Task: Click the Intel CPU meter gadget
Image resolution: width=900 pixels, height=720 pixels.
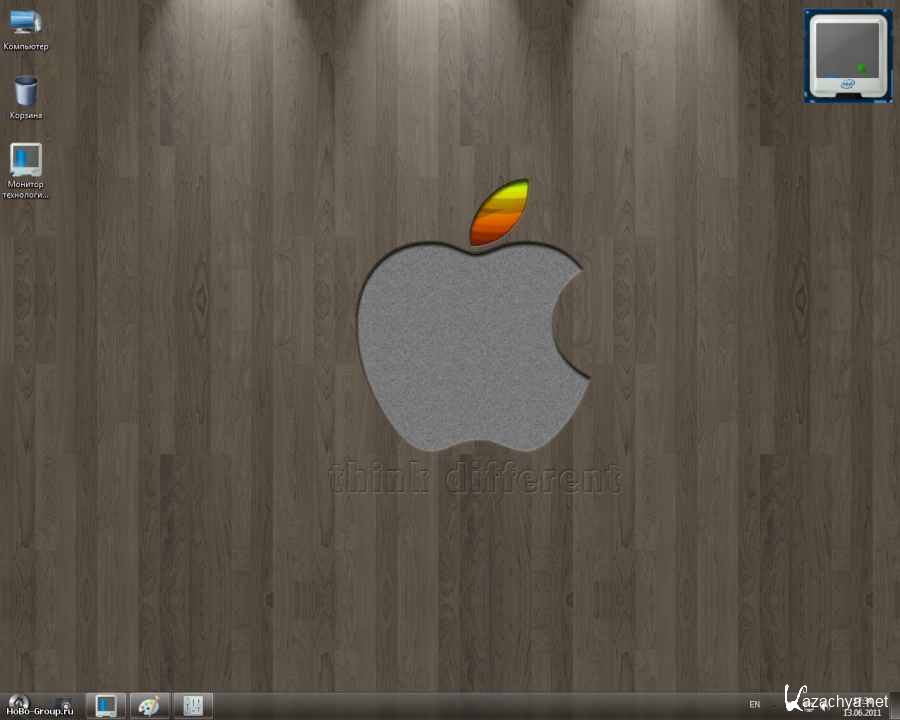Action: [847, 56]
